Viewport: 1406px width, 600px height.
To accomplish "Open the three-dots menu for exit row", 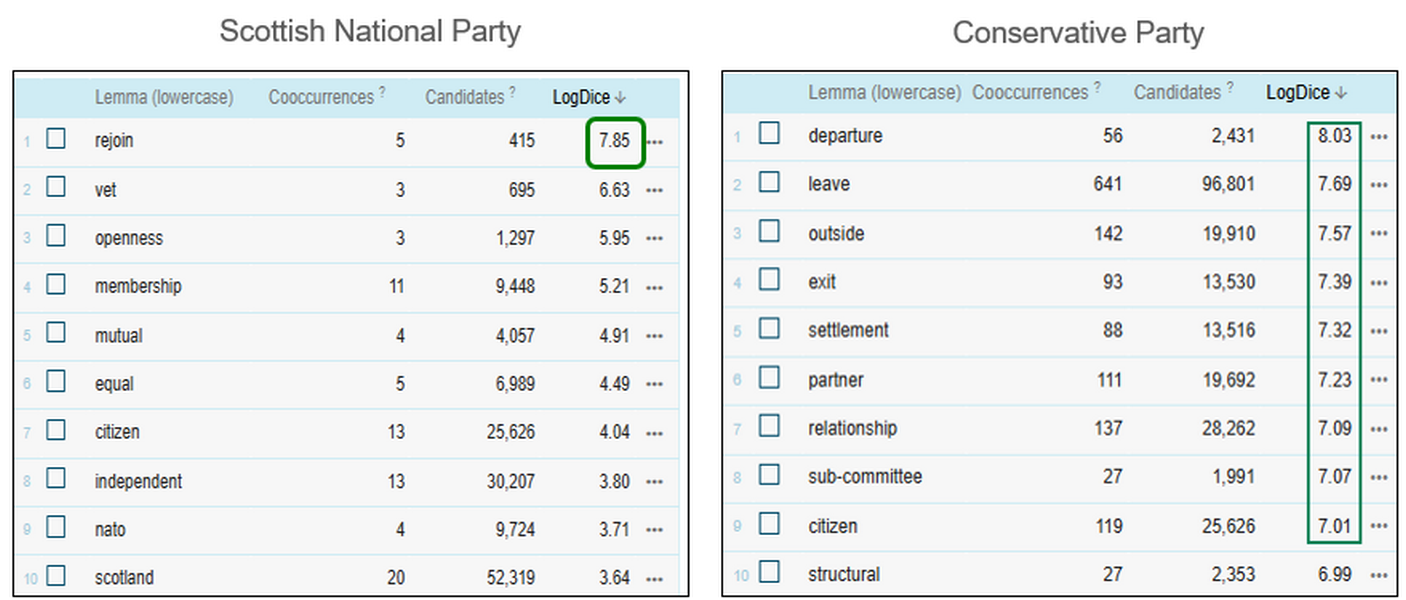I will click(x=1379, y=283).
